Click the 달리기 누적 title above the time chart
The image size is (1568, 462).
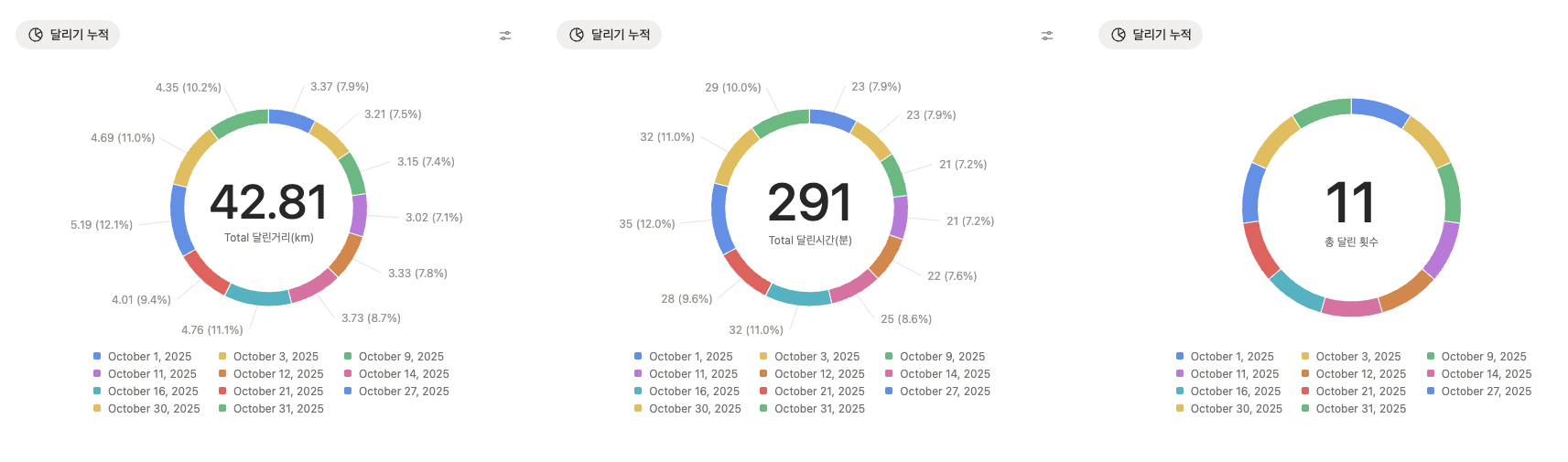click(620, 35)
